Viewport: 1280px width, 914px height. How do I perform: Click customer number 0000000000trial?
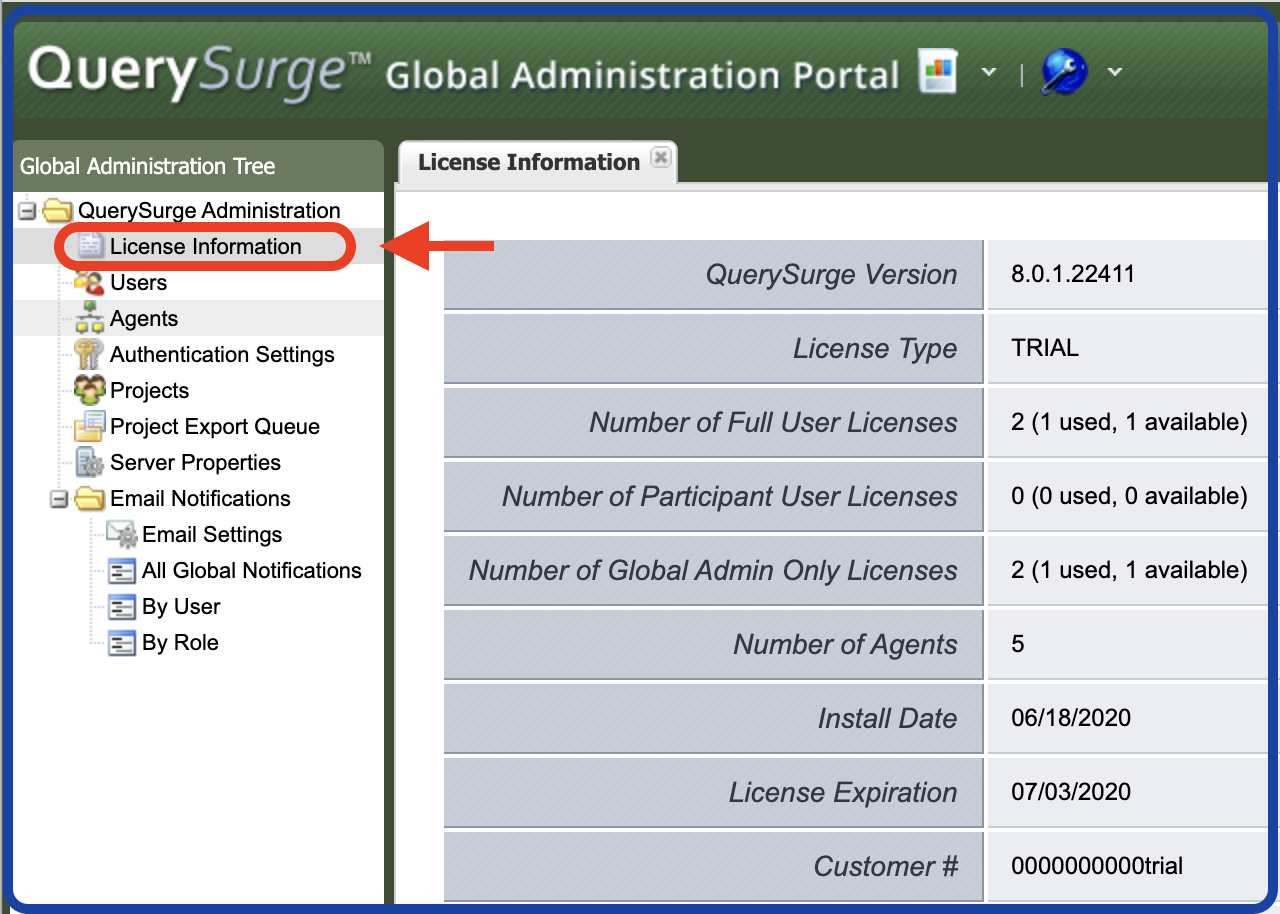pyautogui.click(x=1097, y=866)
